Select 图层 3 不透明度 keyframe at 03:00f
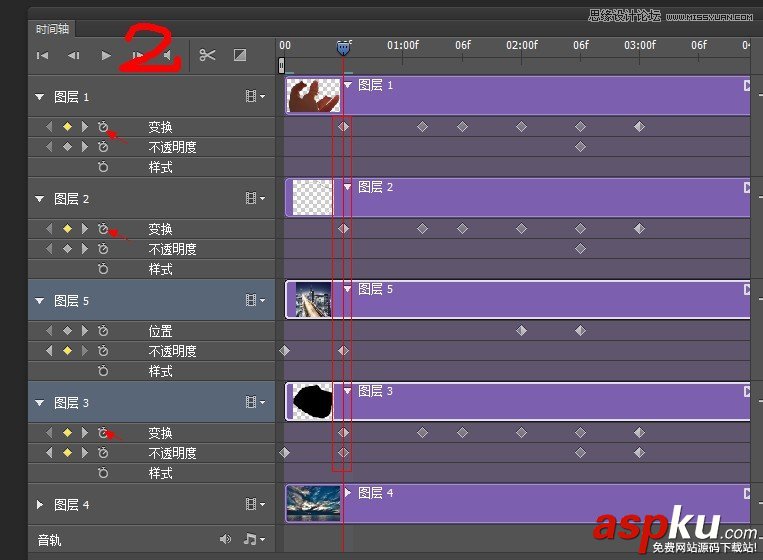This screenshot has width=763, height=560. click(639, 452)
